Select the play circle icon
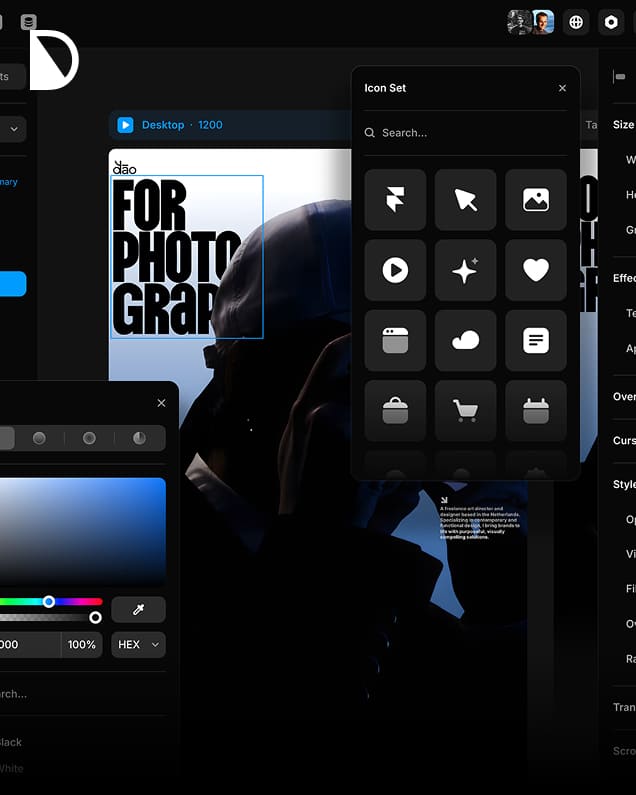 tap(395, 270)
